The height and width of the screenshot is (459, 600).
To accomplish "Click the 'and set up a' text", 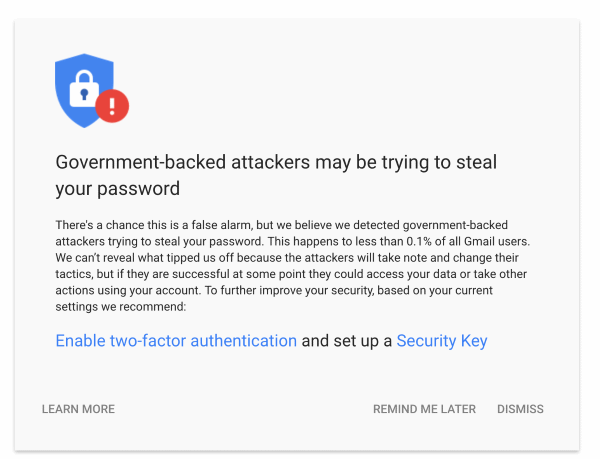I will pyautogui.click(x=347, y=341).
